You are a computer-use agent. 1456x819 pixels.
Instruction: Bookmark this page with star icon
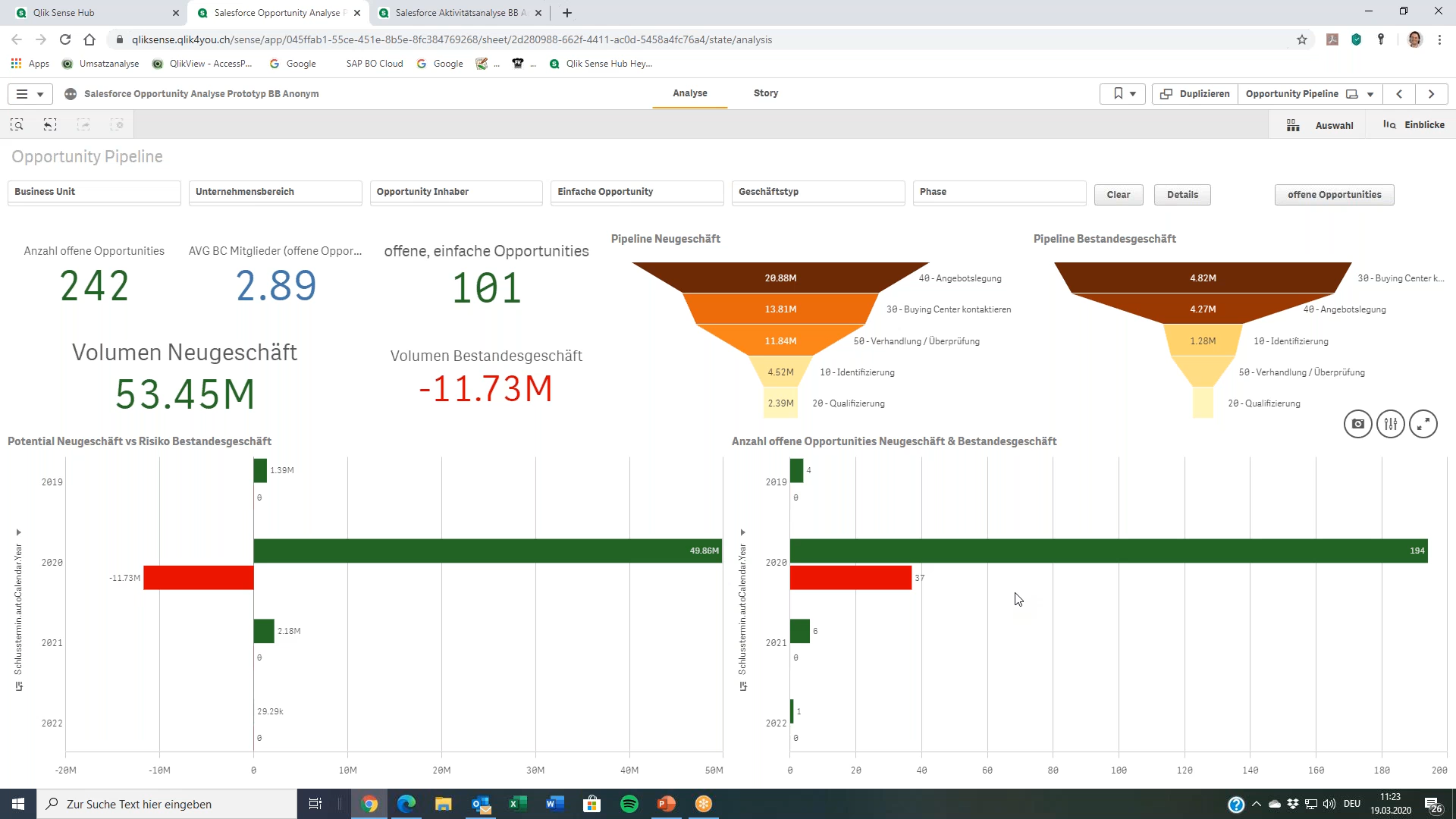1302,39
